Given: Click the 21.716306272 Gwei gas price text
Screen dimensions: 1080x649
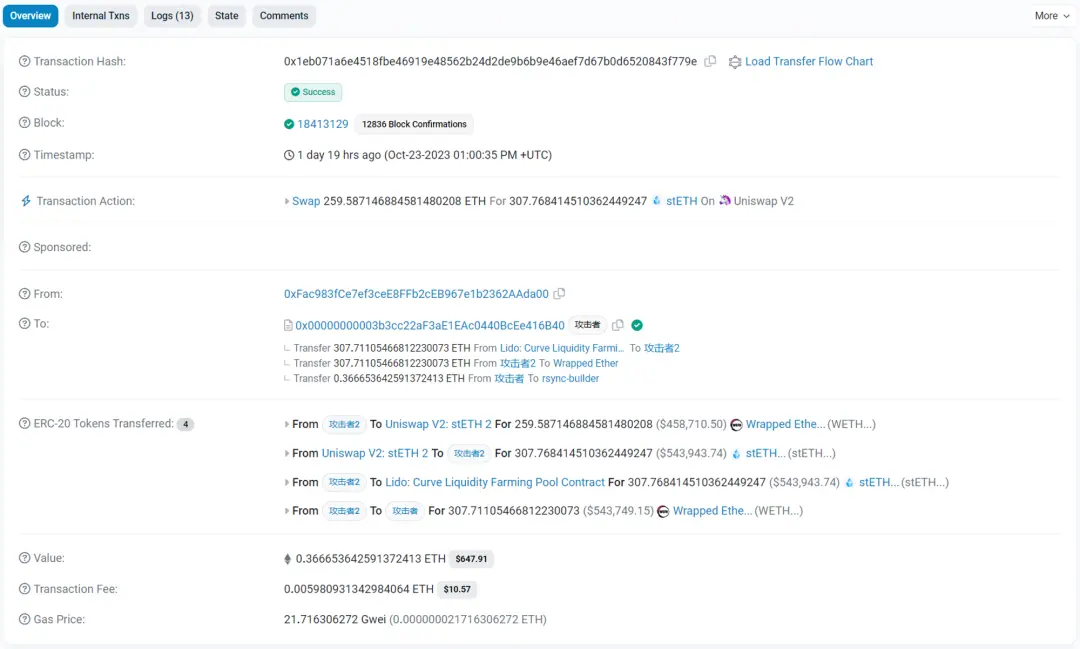Looking at the screenshot, I should 335,619.
